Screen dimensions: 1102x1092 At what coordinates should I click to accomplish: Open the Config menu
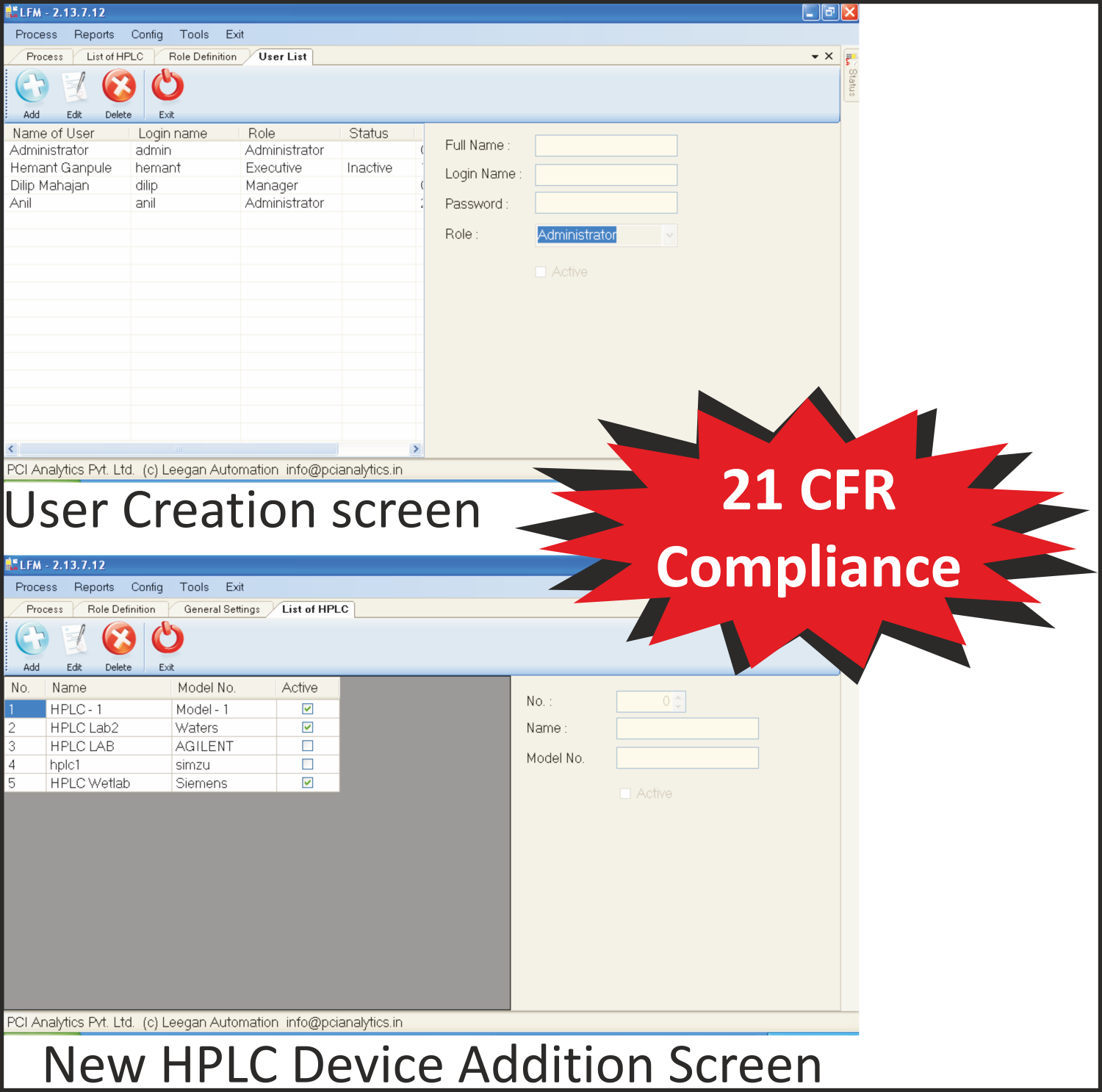point(146,34)
